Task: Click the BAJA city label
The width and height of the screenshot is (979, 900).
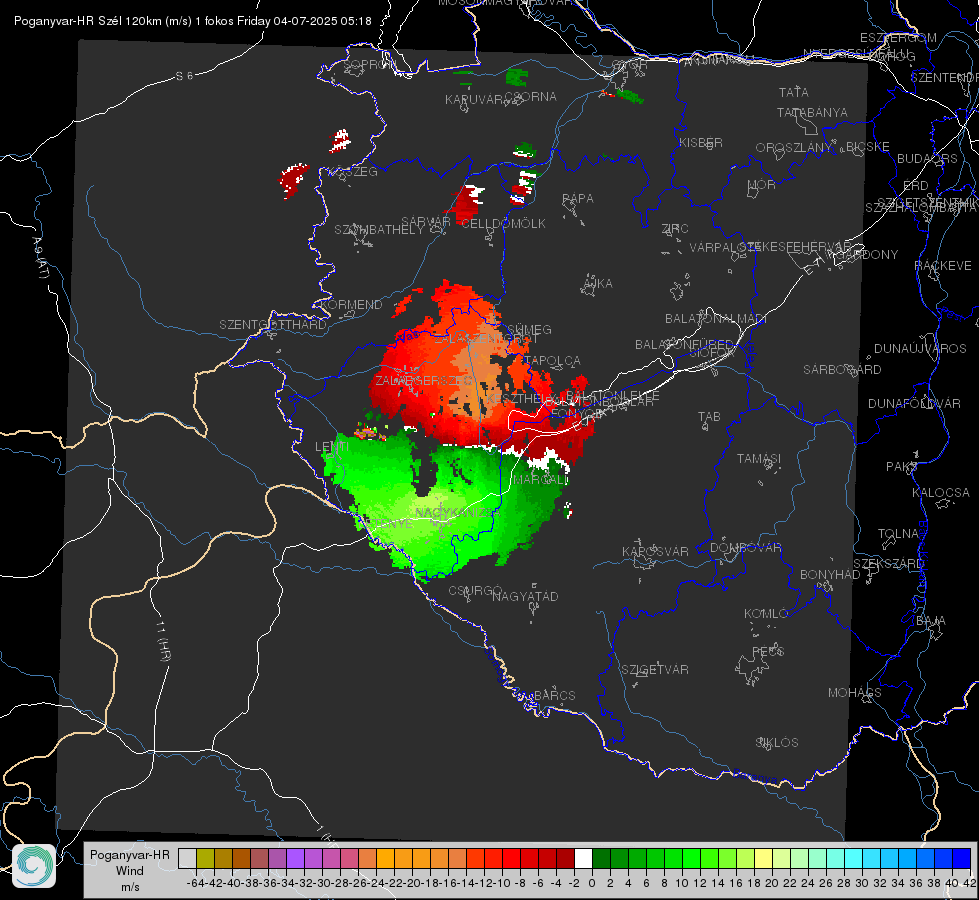Action: tap(931, 621)
